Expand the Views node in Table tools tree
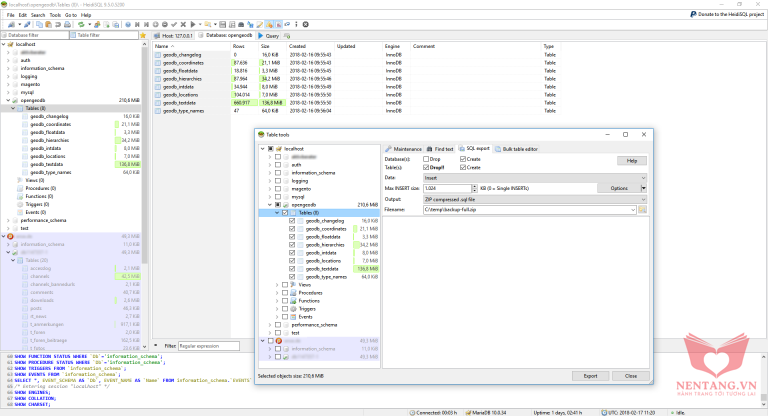The image size is (768, 416). pos(277,284)
